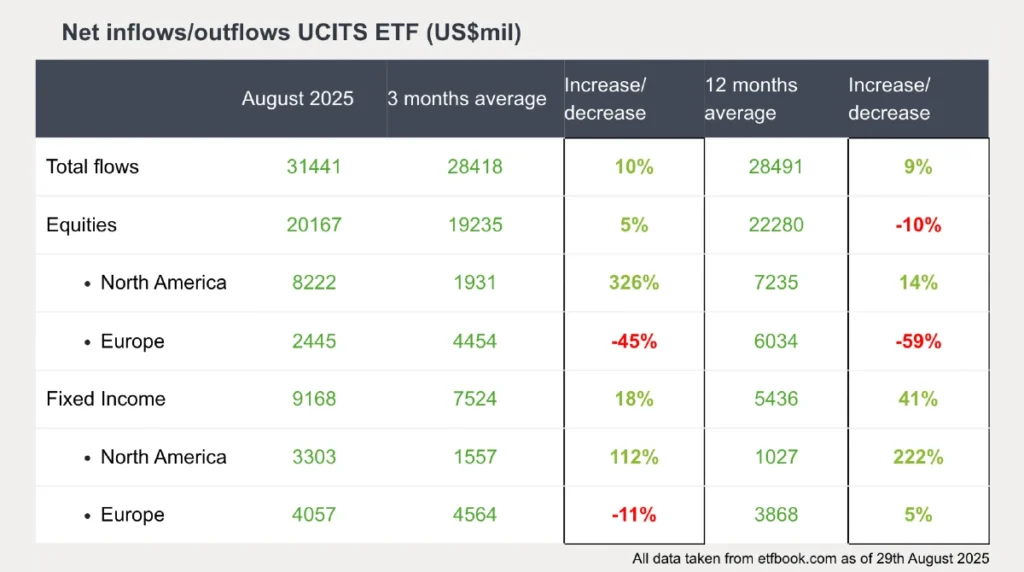This screenshot has height=572, width=1024.
Task: Select the green 222% increase cell
Action: tap(918, 457)
